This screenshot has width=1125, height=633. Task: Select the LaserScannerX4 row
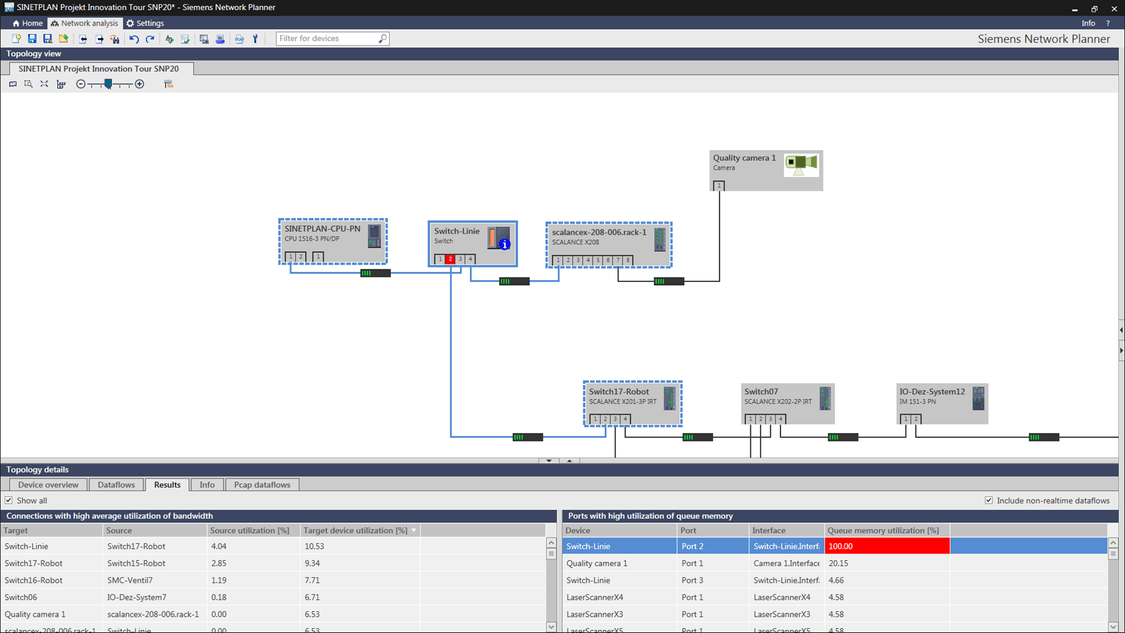click(834, 597)
